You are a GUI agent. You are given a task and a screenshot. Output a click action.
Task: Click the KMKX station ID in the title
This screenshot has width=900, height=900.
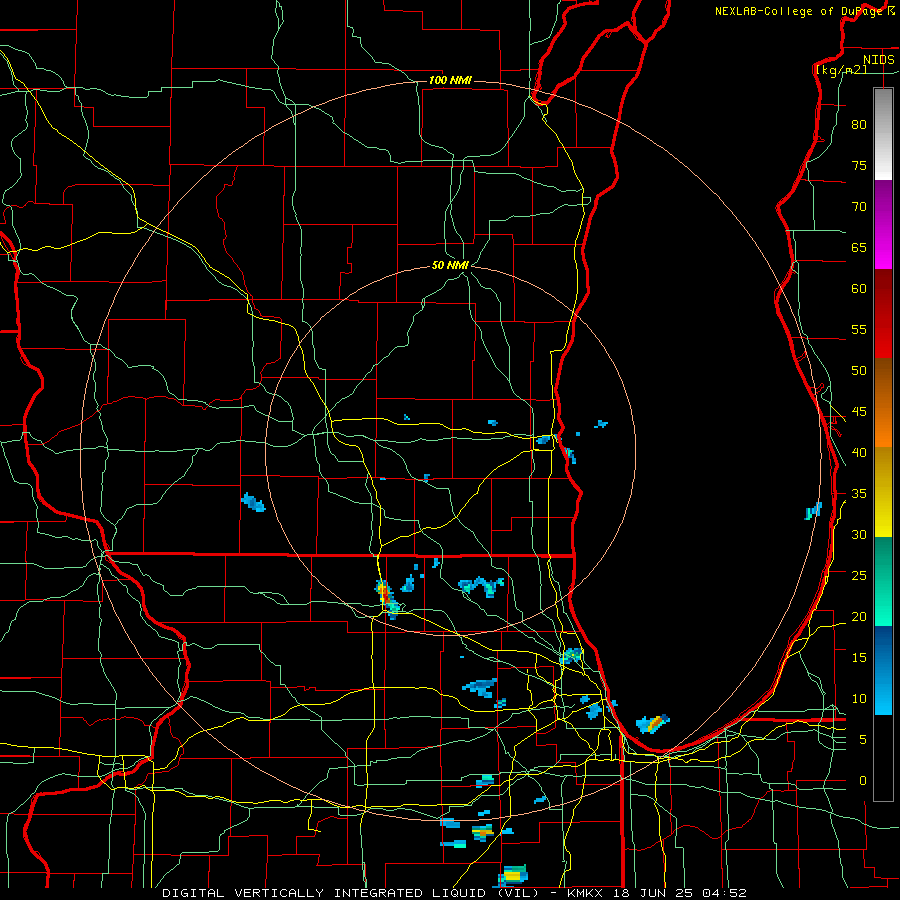coord(587,893)
